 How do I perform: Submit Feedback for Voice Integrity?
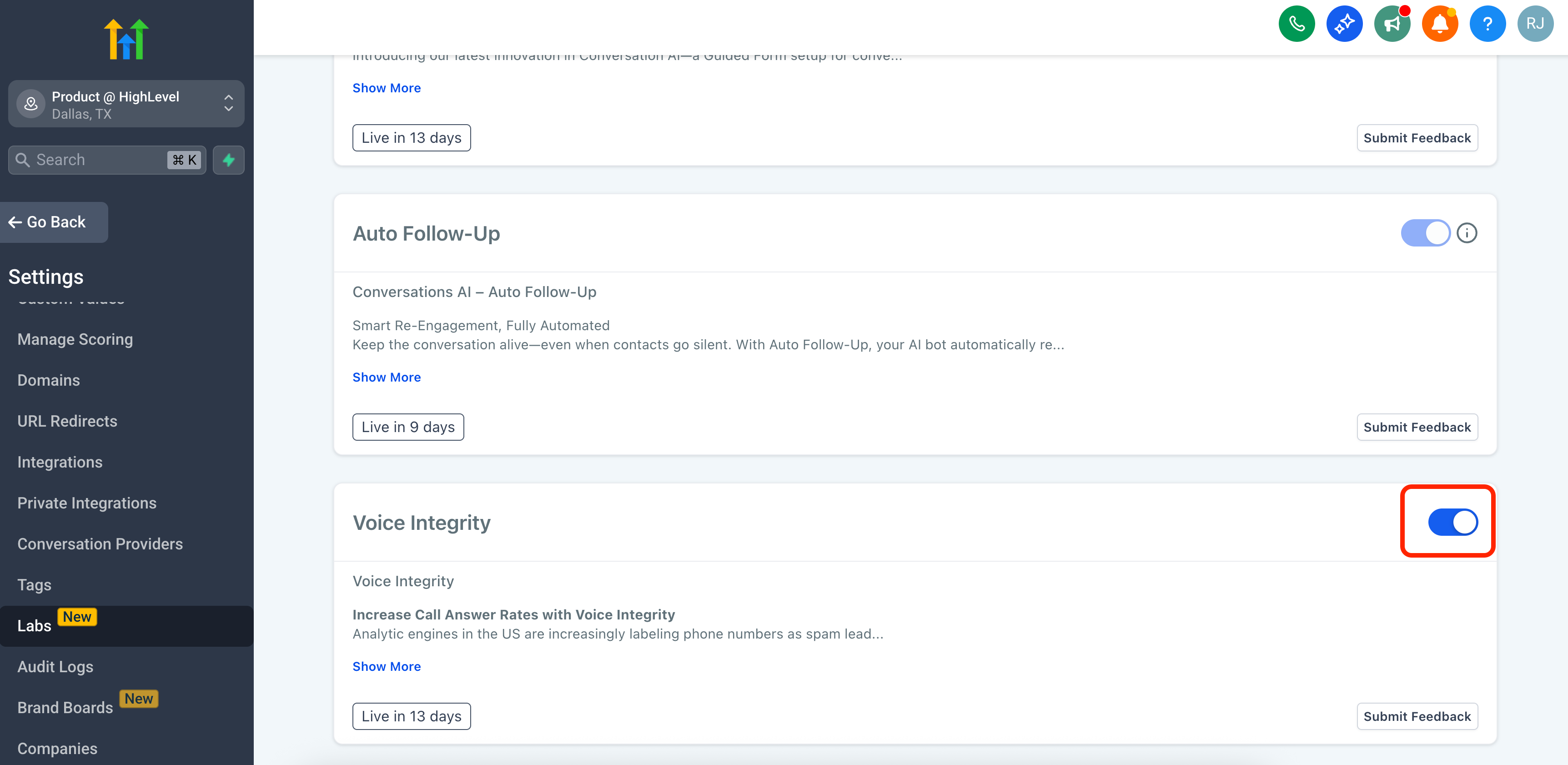tap(1417, 716)
